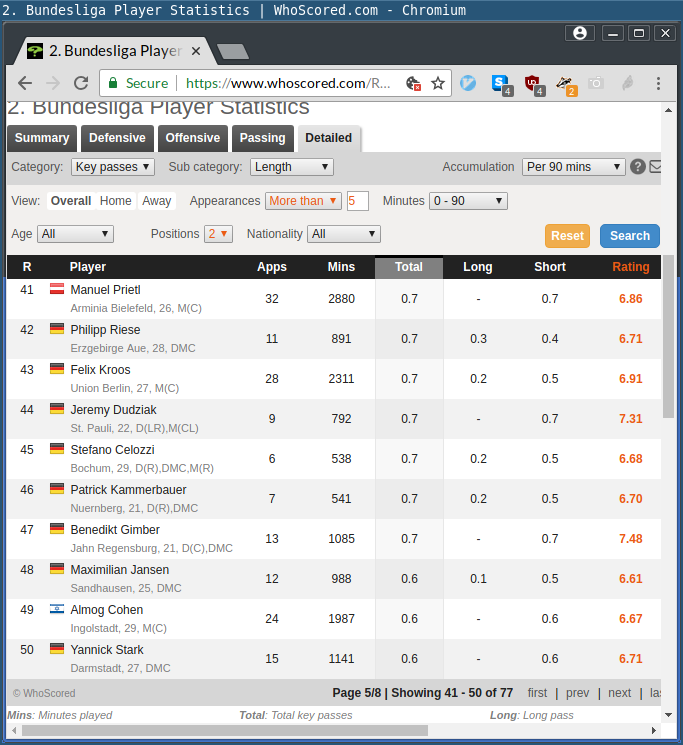This screenshot has width=683, height=745.
Task: Open the blue S extension with badge 4
Action: 501,85
